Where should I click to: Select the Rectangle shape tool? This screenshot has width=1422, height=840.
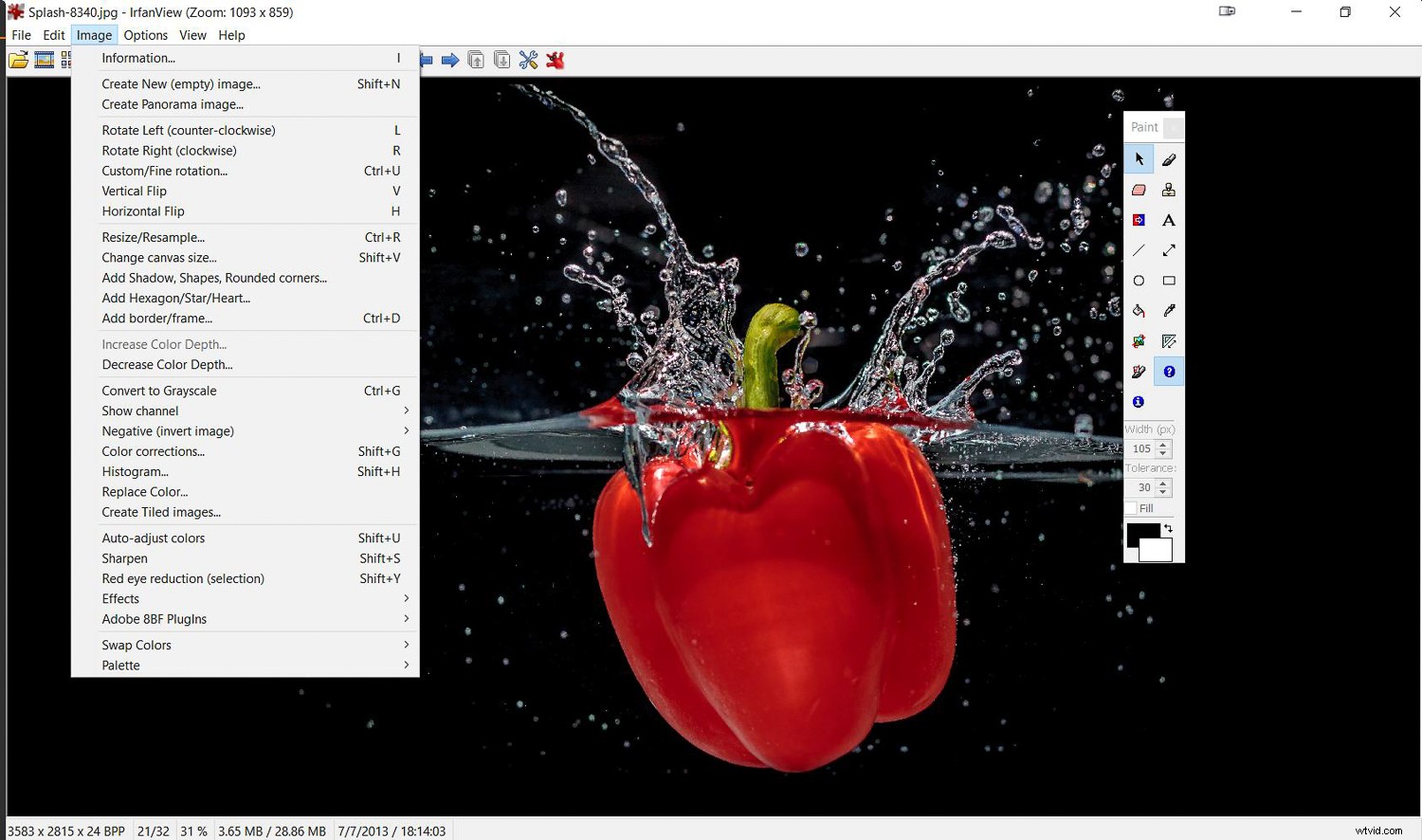coord(1169,281)
